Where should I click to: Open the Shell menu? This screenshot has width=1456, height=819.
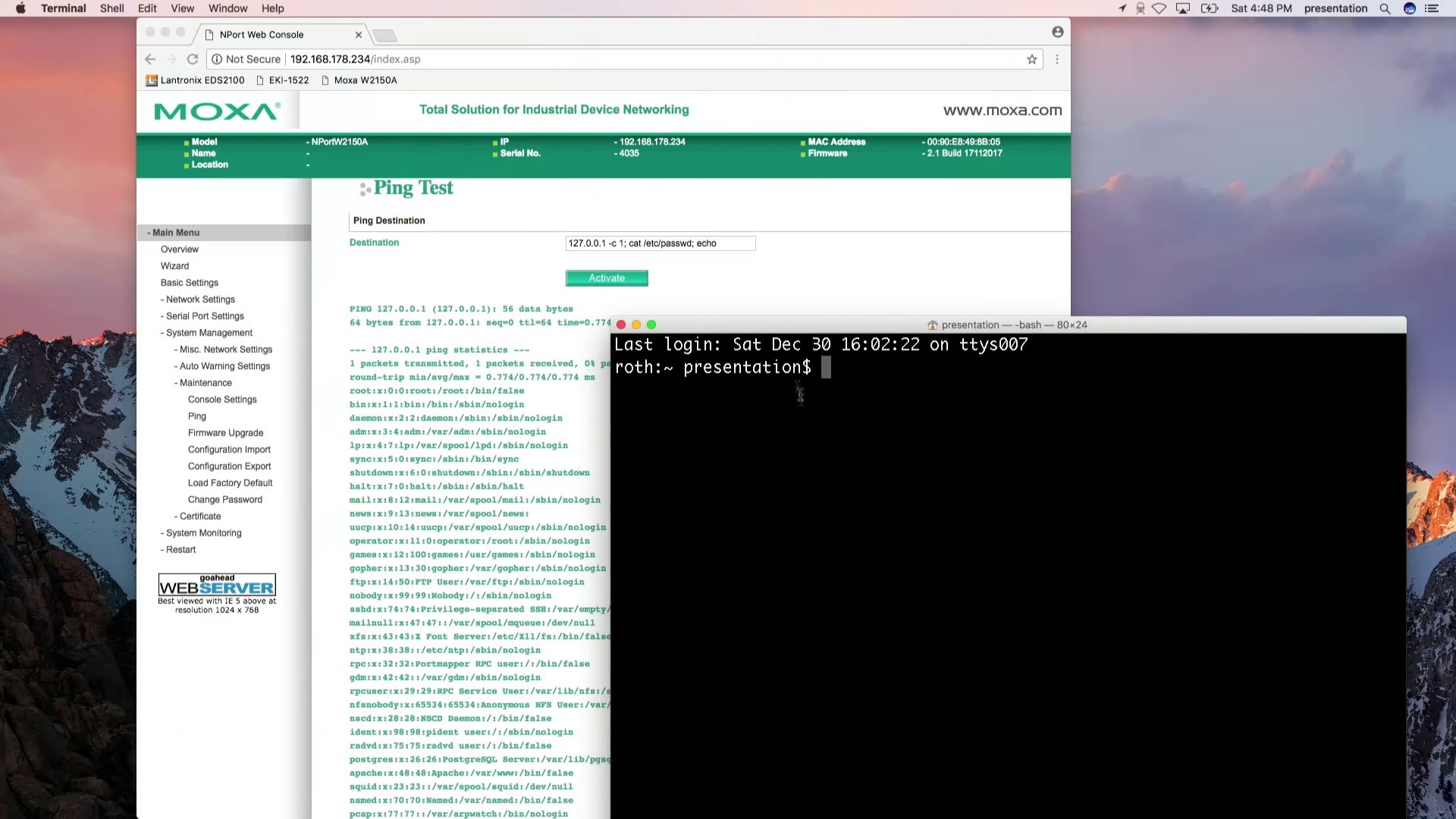[x=112, y=8]
